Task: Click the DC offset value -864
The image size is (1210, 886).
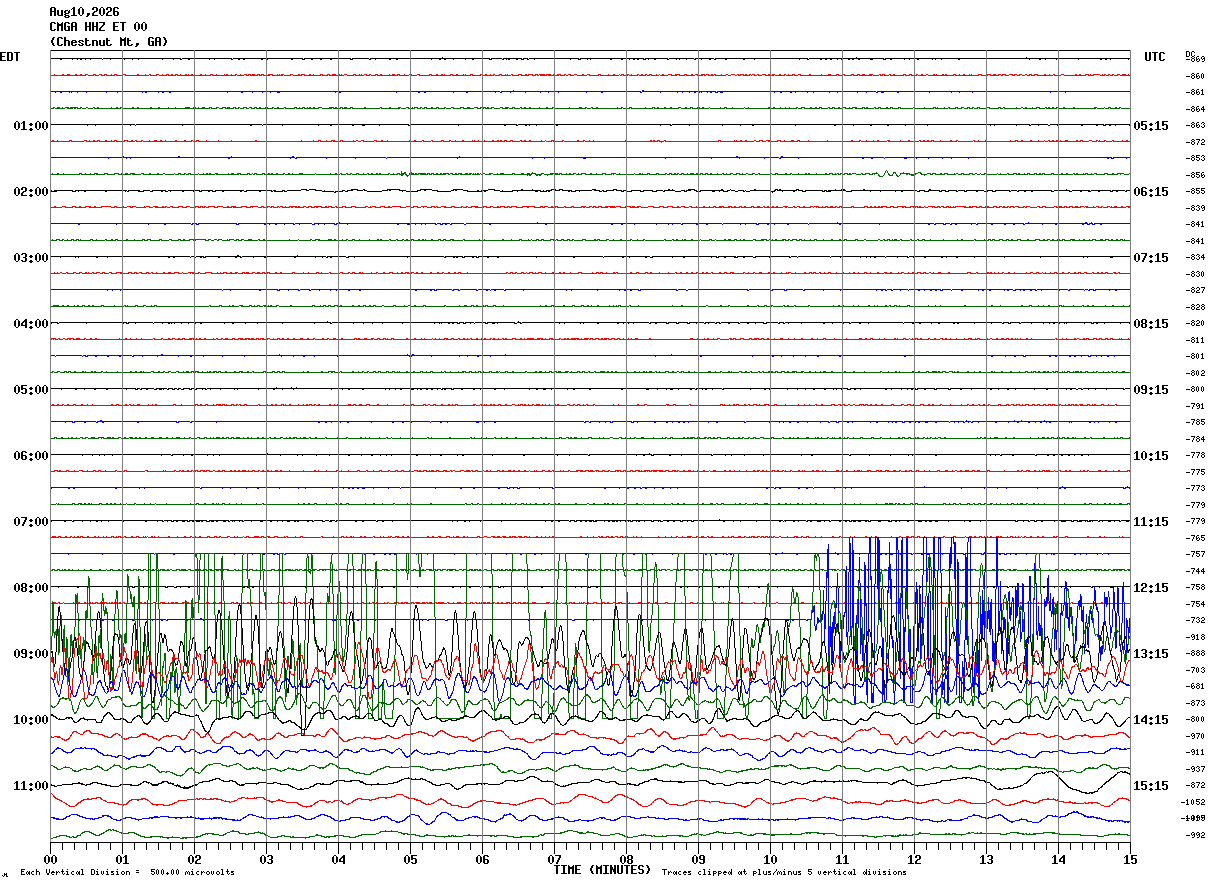Action: [1195, 109]
